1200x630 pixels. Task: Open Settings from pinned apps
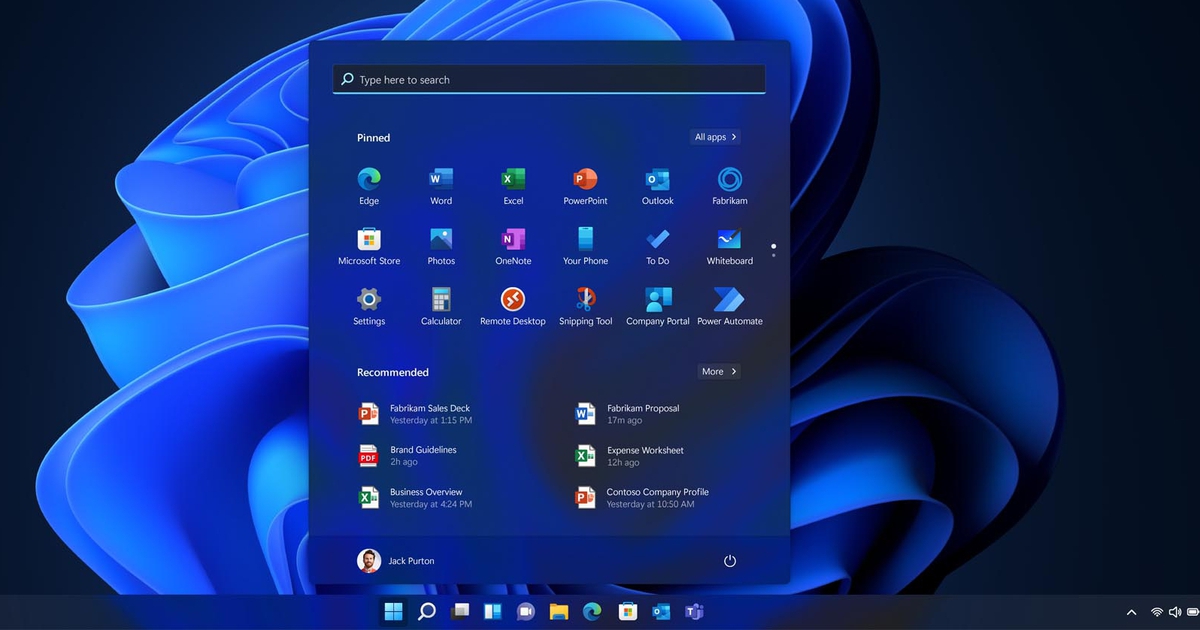pyautogui.click(x=369, y=306)
